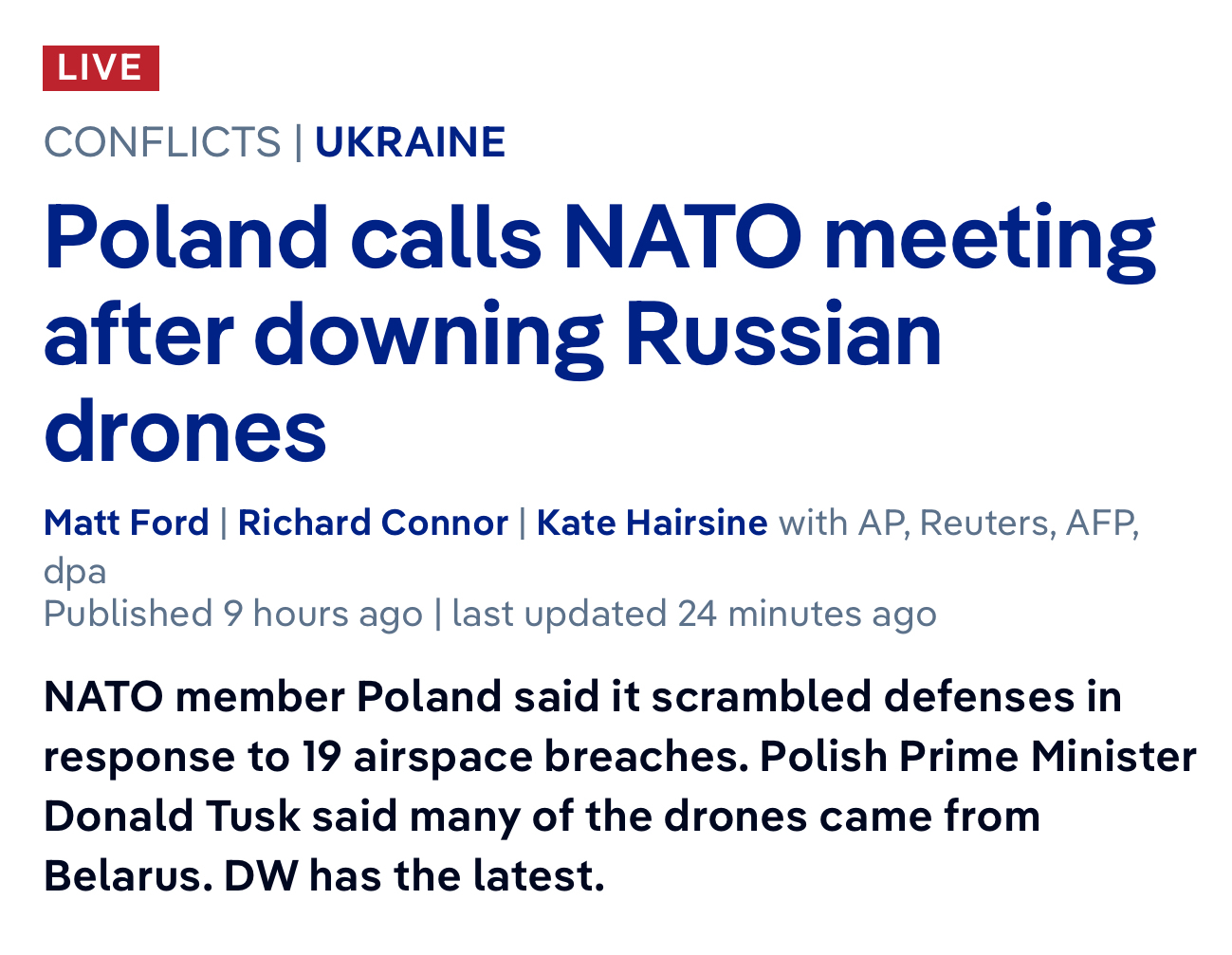Image resolution: width=1232 pixels, height=955 pixels.
Task: Open author Matt Ford's profile
Action: pos(126,523)
